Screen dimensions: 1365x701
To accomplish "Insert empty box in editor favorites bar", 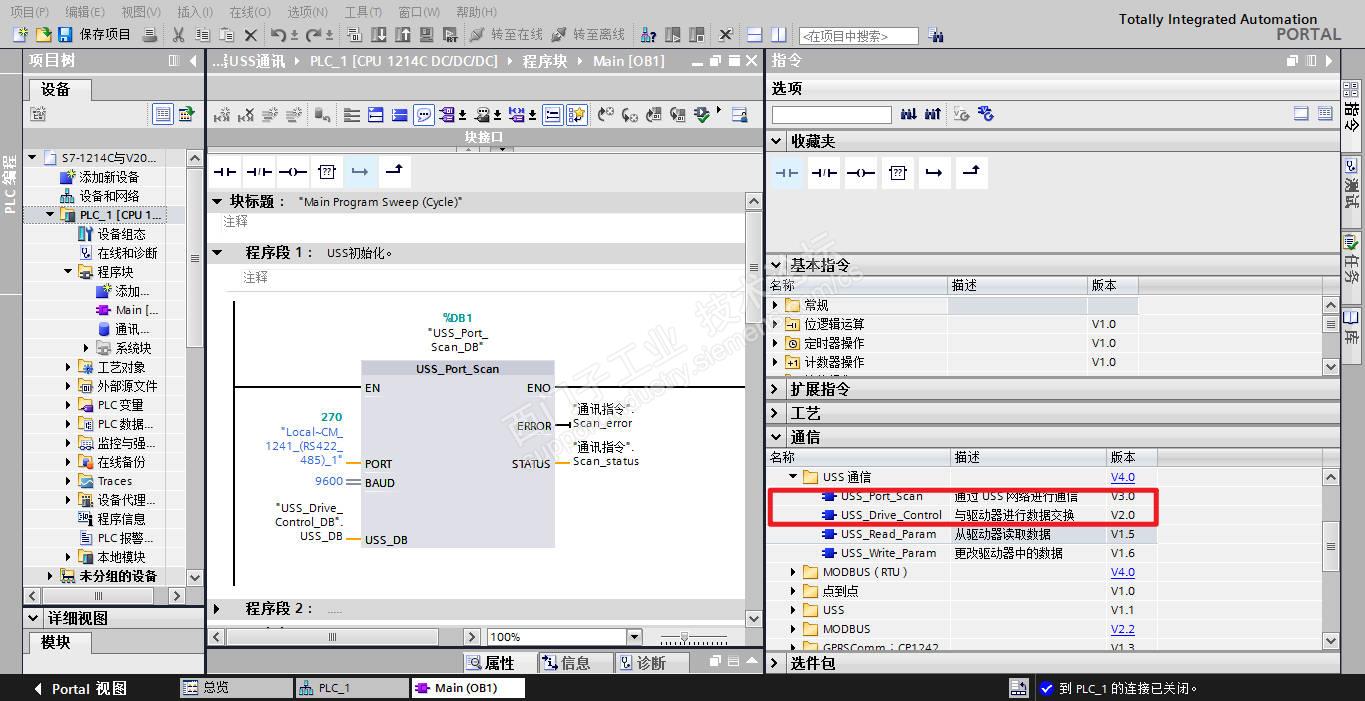I will coord(327,172).
